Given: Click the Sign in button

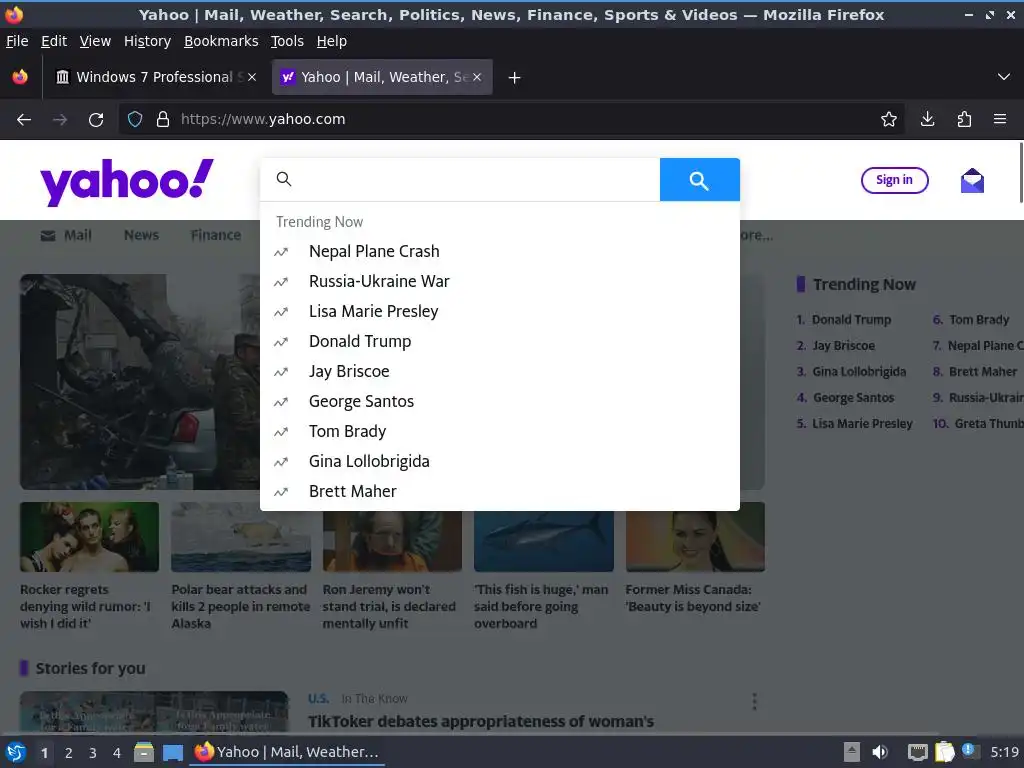Looking at the screenshot, I should pos(895,180).
